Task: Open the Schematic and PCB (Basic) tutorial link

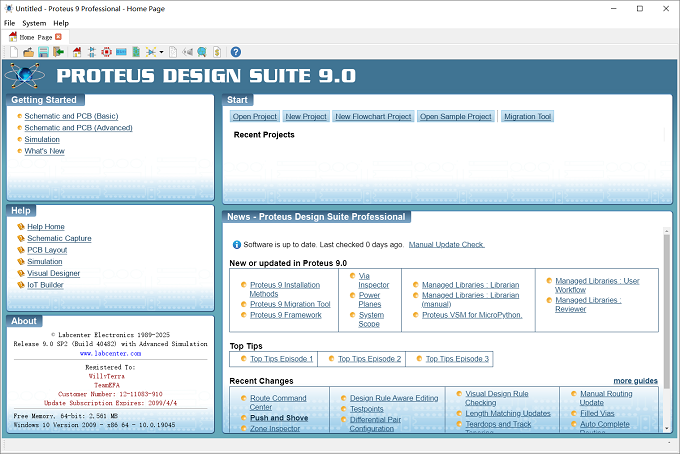Action: (71, 116)
